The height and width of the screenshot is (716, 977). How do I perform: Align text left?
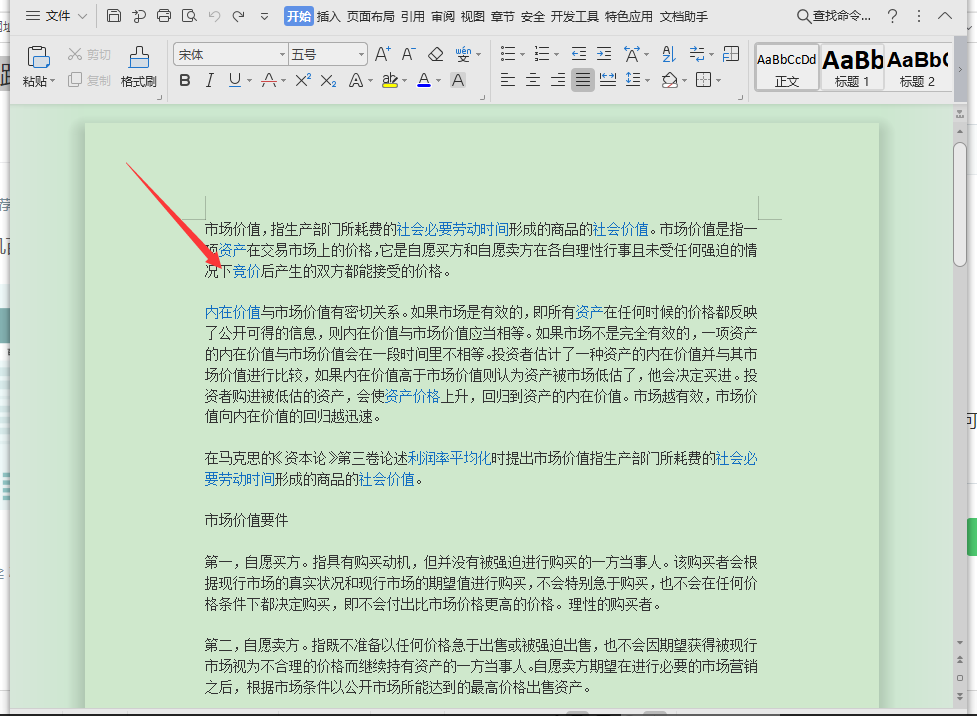click(x=508, y=80)
